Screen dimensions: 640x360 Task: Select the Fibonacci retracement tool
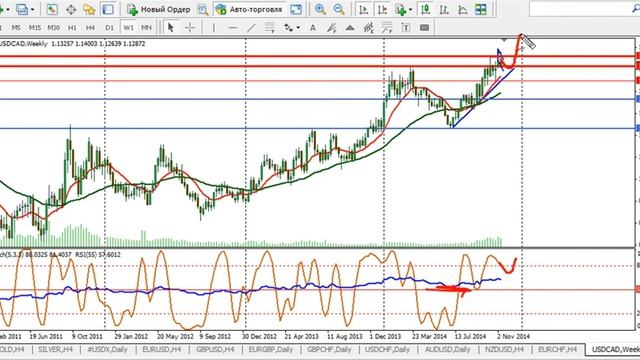(289, 28)
